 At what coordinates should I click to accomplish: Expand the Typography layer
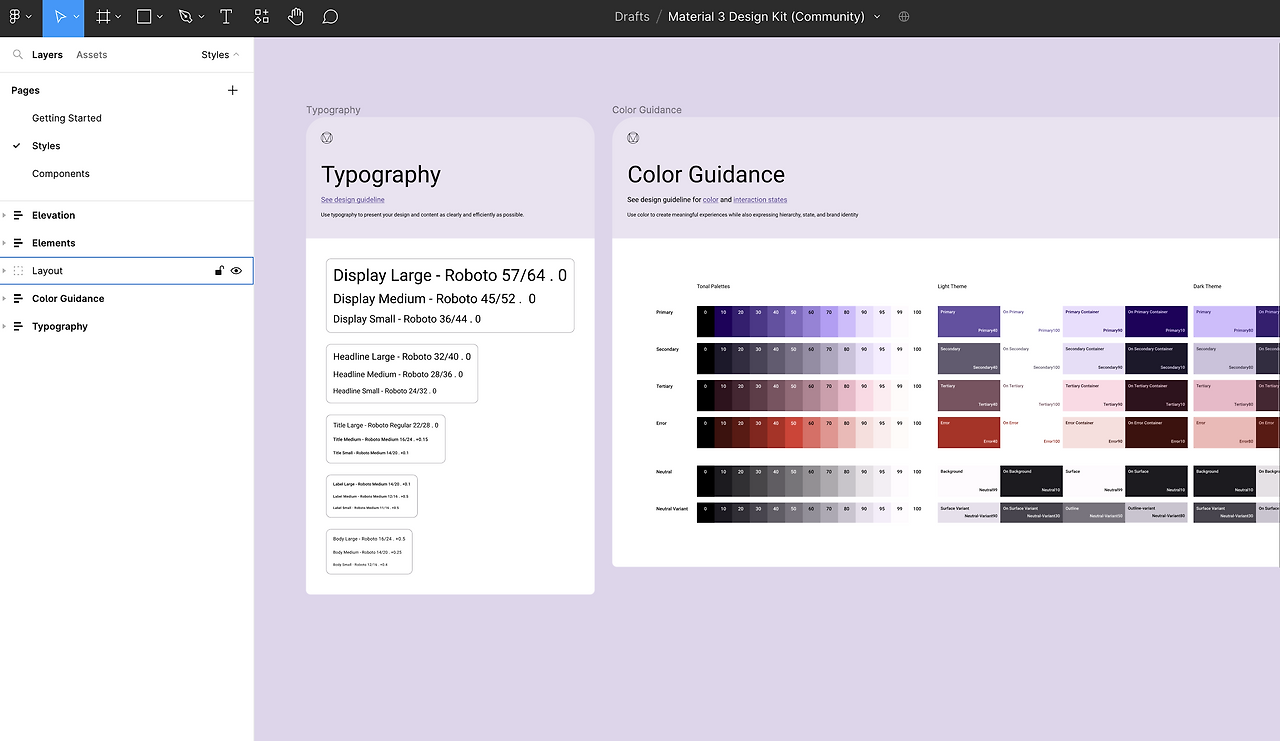pyautogui.click(x=4, y=327)
